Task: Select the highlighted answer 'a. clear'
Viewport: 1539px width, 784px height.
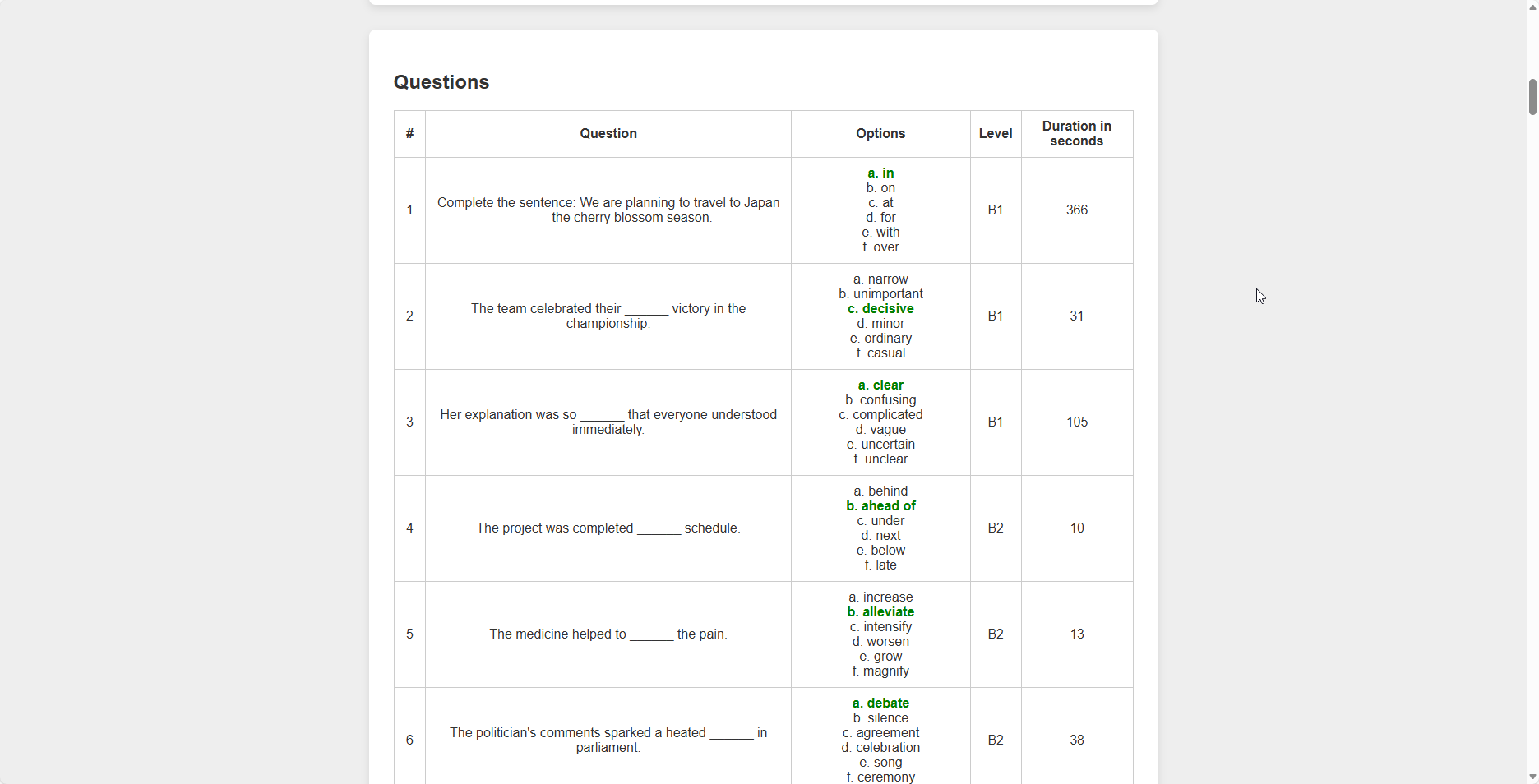Action: [x=880, y=385]
